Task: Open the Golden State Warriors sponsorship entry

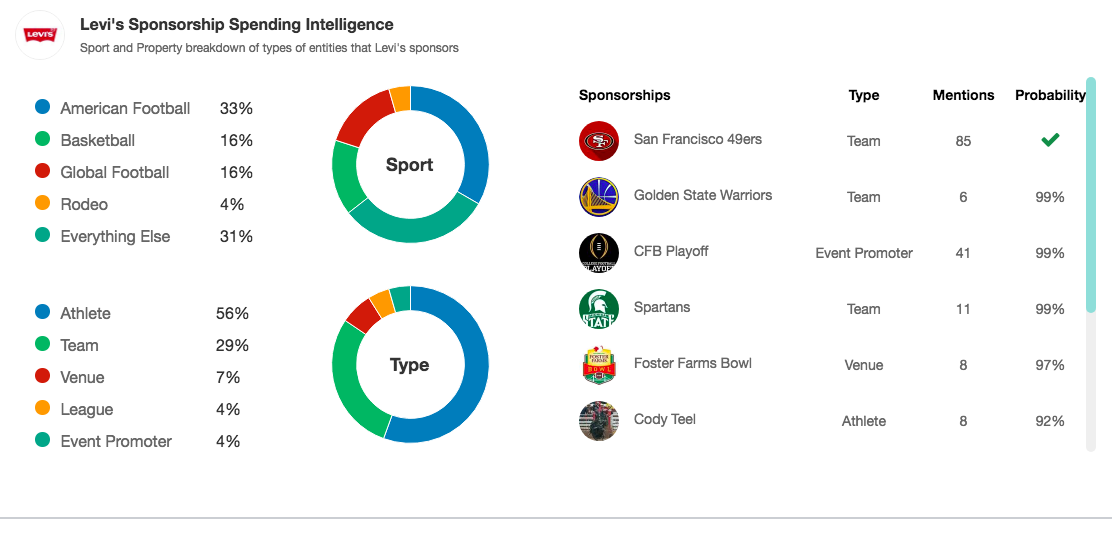Action: (703, 195)
